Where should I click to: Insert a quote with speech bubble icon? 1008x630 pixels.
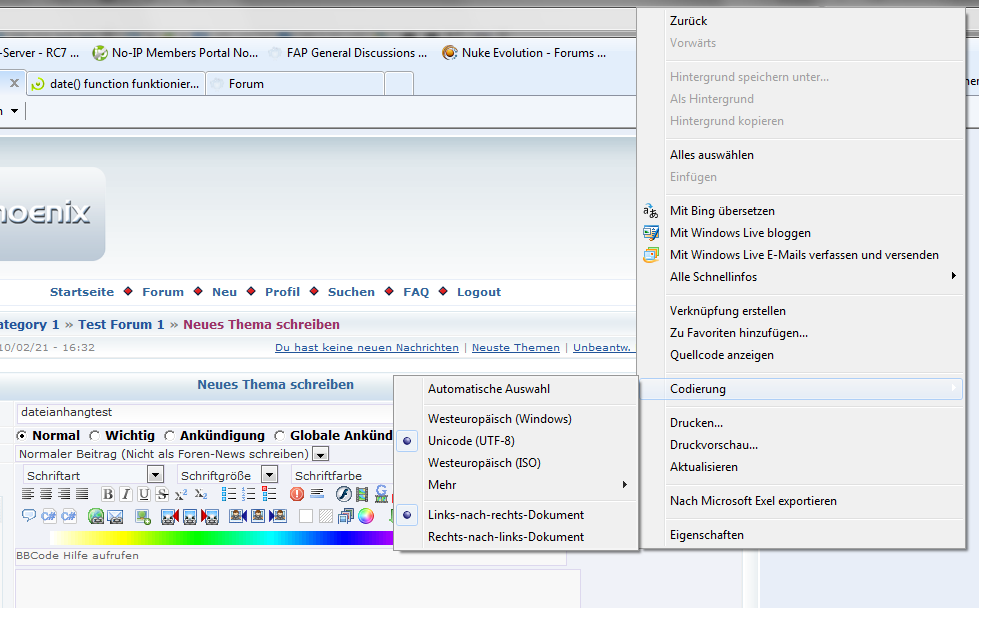coord(28,516)
